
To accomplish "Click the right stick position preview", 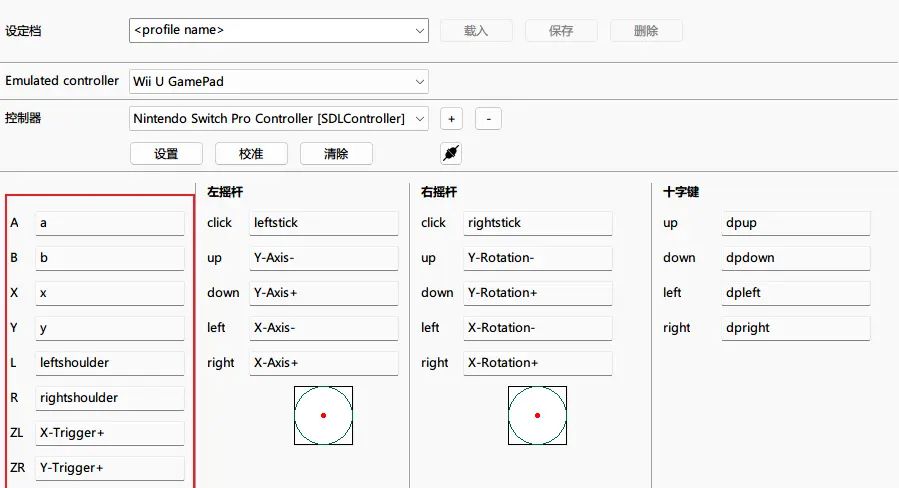I will click(x=537, y=415).
